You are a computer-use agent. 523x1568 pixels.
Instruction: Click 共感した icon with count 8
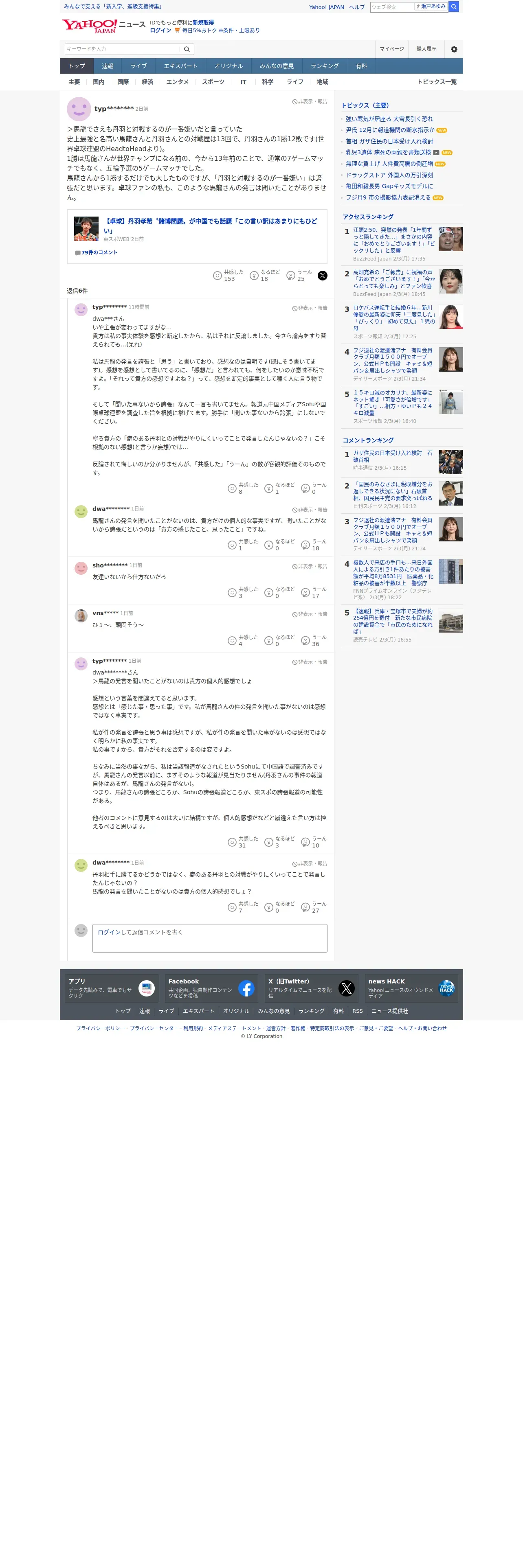[x=232, y=488]
